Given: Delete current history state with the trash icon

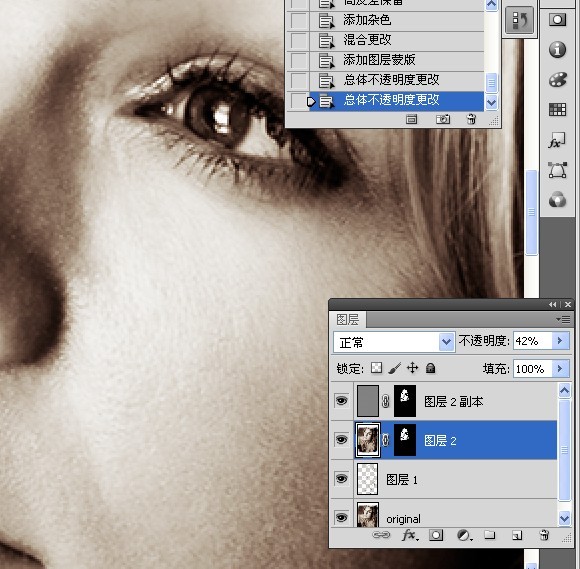Looking at the screenshot, I should tap(471, 119).
